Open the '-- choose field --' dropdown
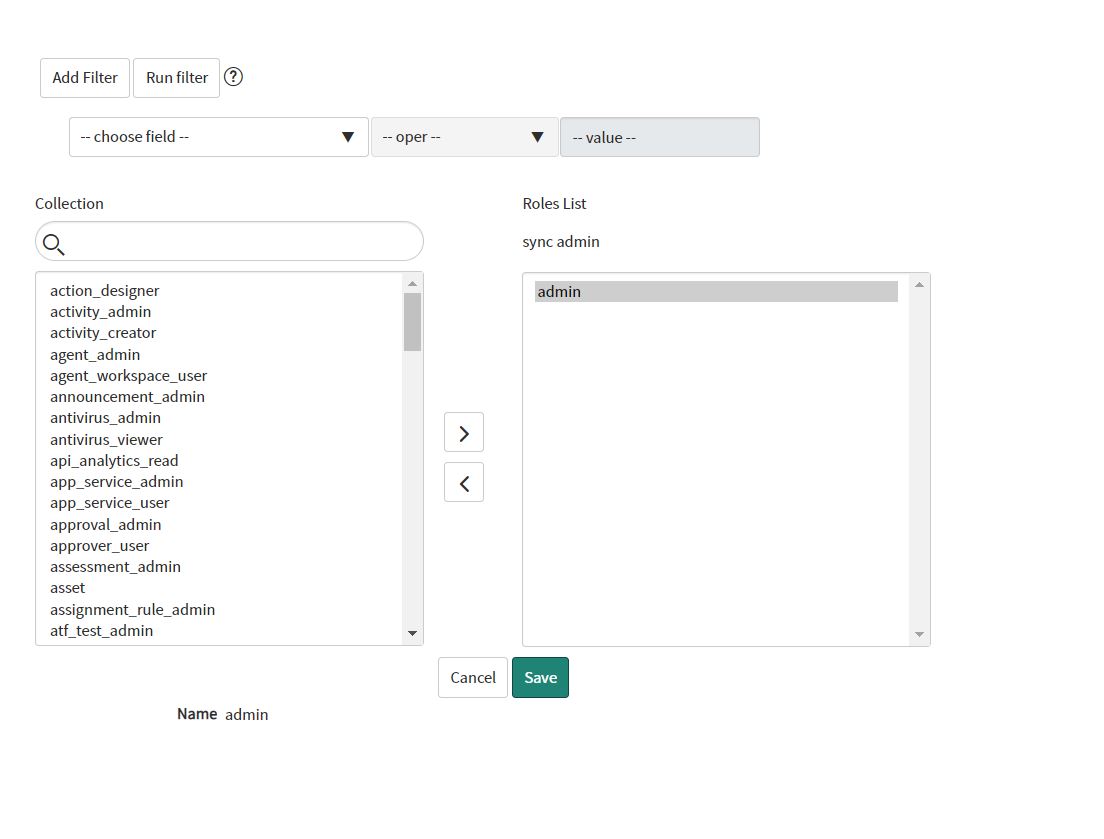Screen dimensions: 1104x839 click(218, 136)
